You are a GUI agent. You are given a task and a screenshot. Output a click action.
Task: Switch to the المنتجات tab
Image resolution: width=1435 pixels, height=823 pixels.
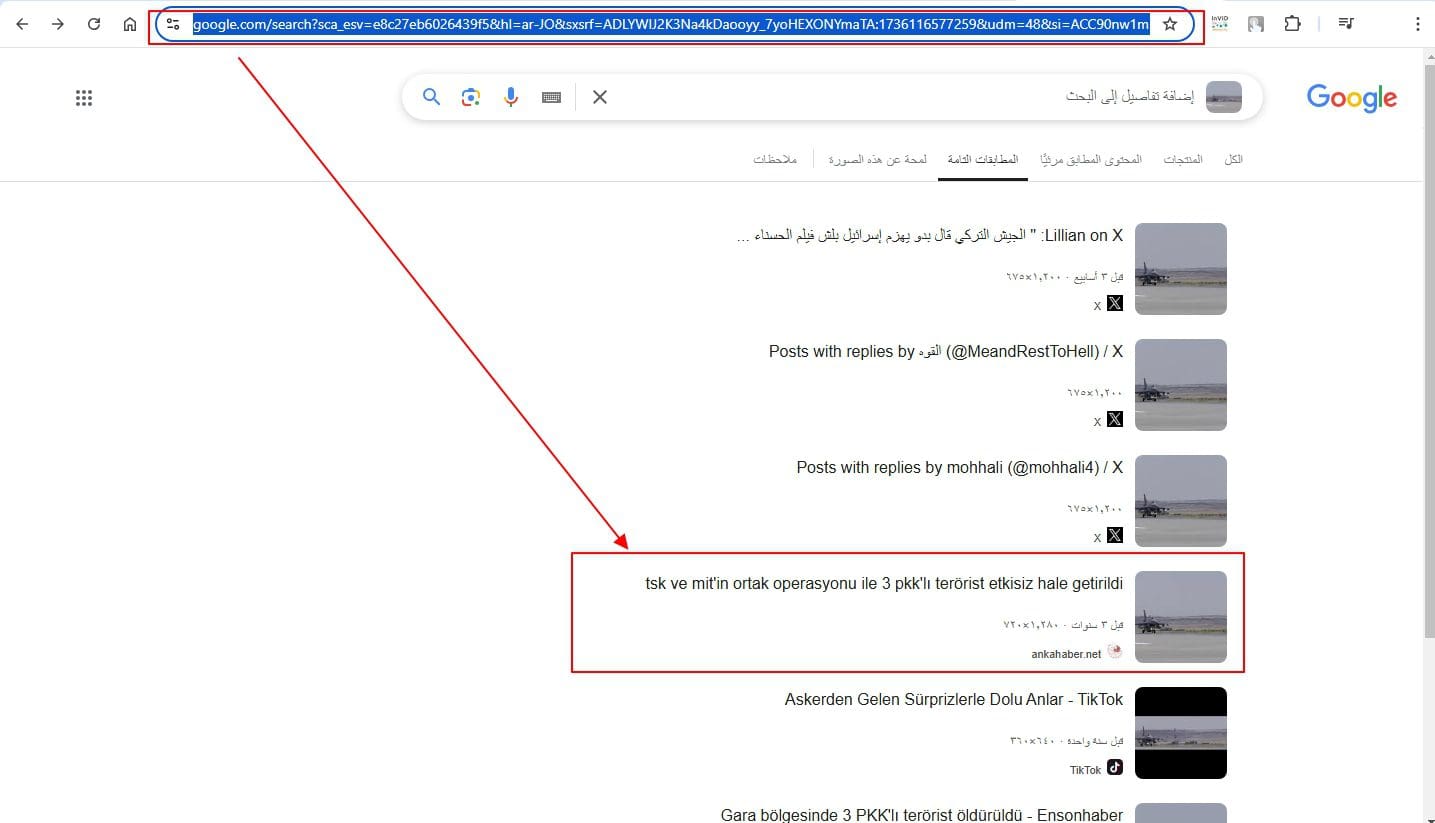tap(1182, 160)
